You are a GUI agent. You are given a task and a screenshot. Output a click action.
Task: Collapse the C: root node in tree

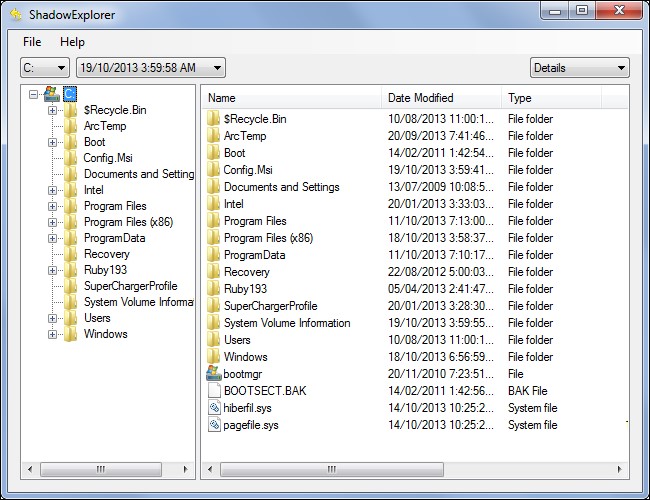pyautogui.click(x=34, y=95)
